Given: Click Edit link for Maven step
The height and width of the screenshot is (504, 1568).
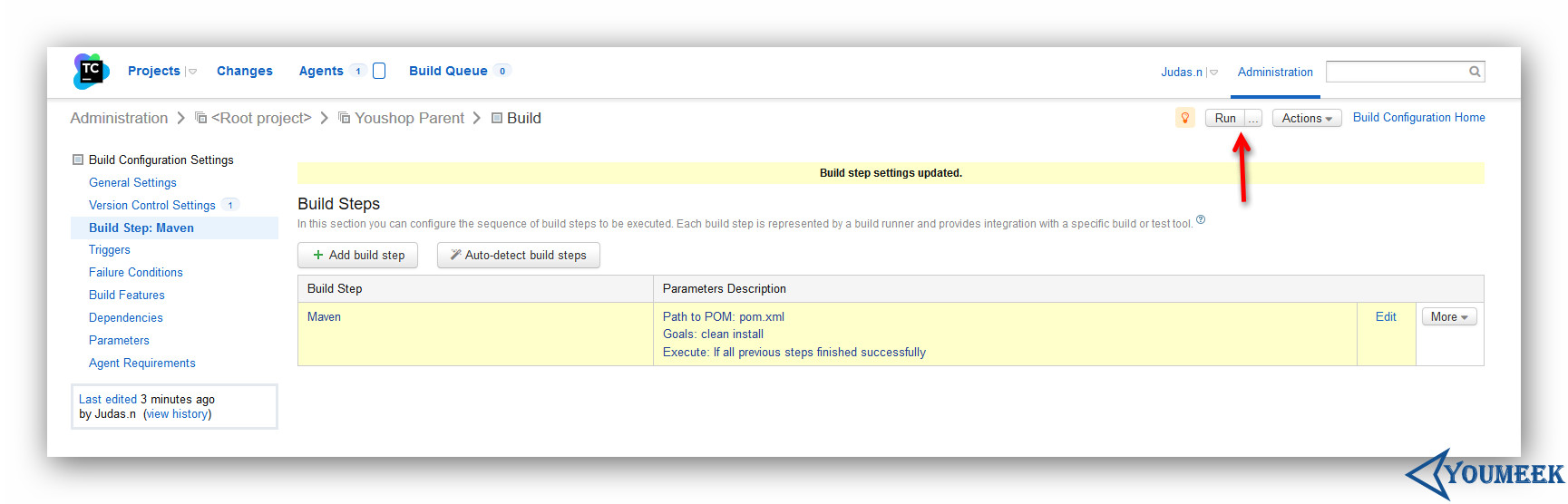Looking at the screenshot, I should click(1386, 316).
